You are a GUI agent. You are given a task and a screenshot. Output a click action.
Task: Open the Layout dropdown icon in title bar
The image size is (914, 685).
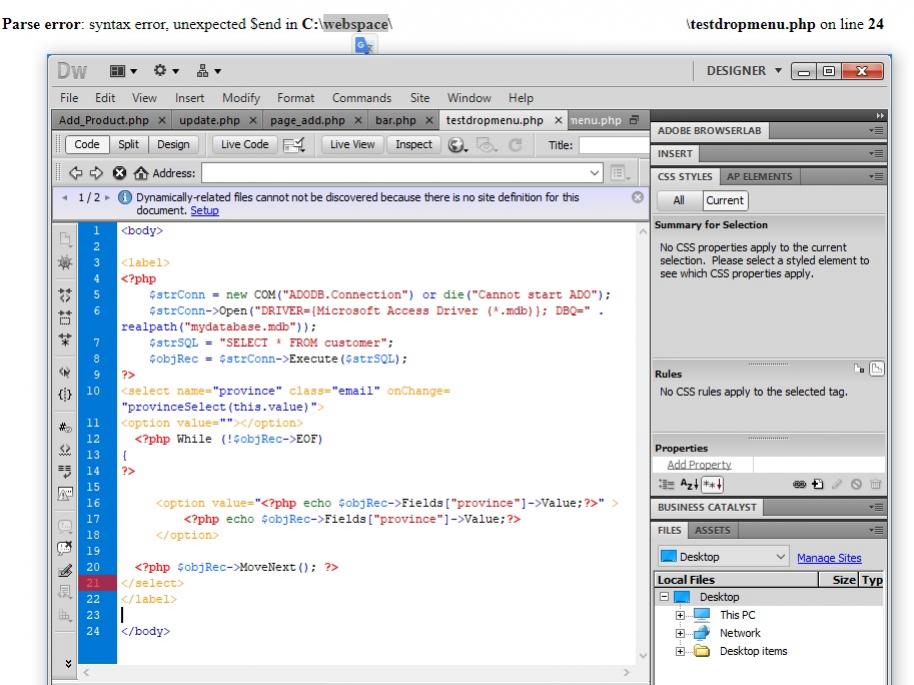pyautogui.click(x=123, y=71)
